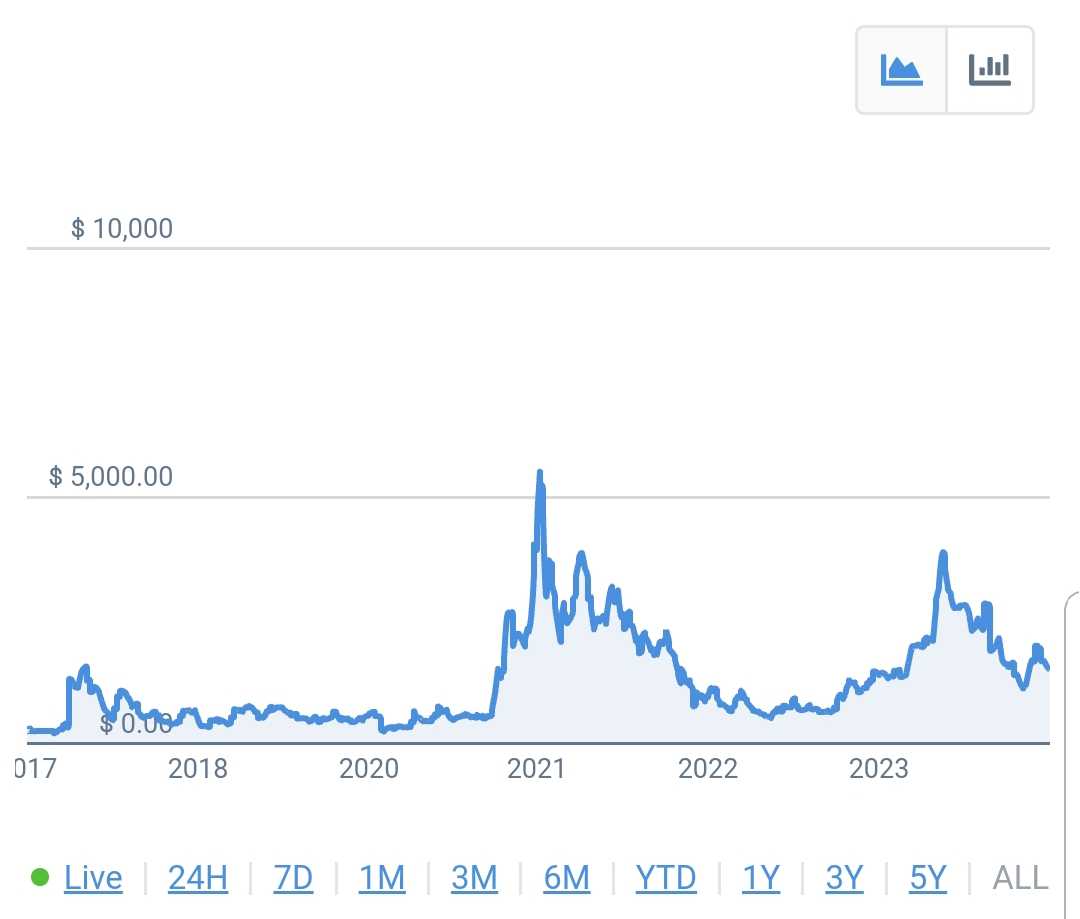Select the 5Y time range

(x=928, y=878)
